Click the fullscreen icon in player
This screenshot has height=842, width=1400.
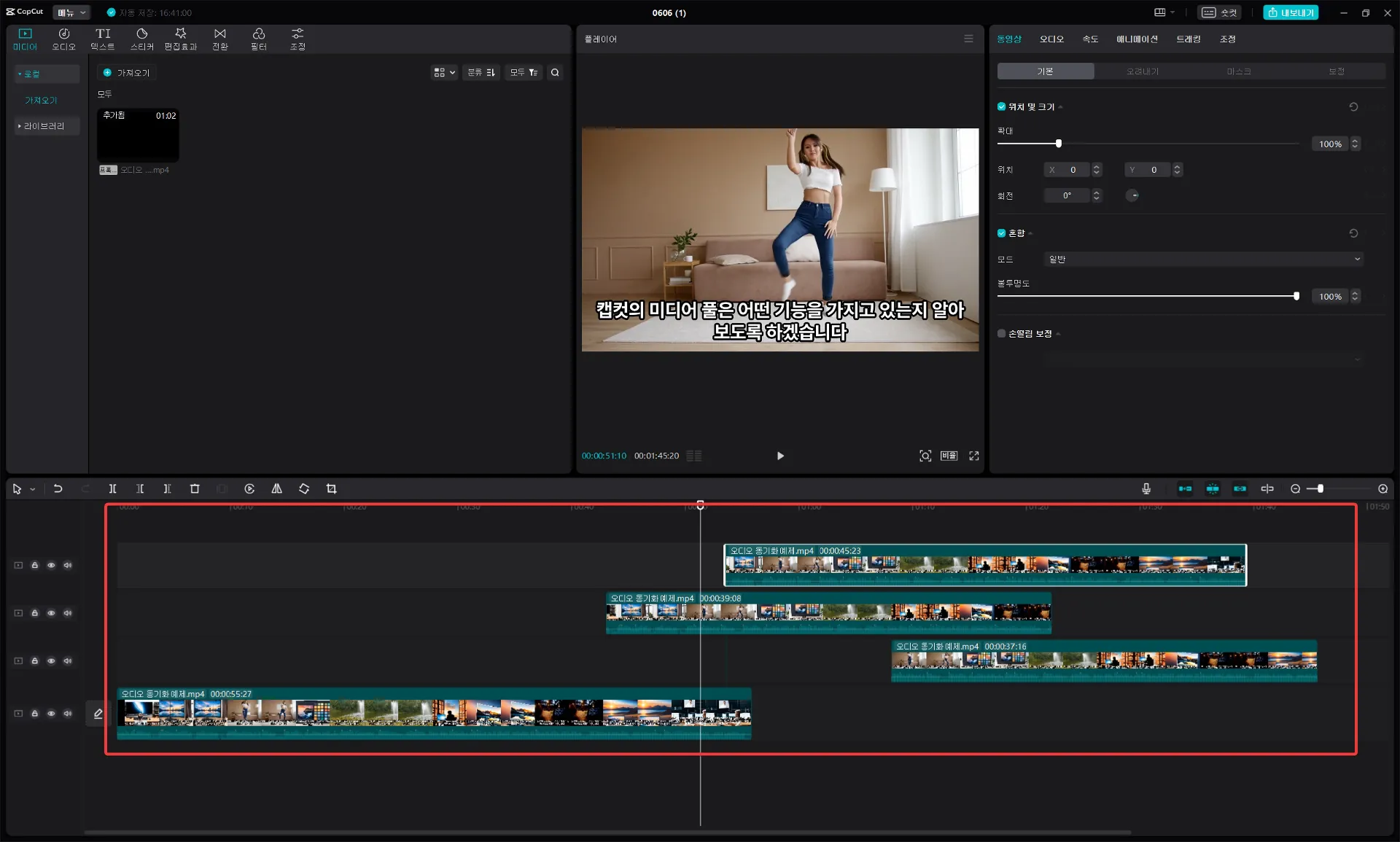tap(973, 456)
